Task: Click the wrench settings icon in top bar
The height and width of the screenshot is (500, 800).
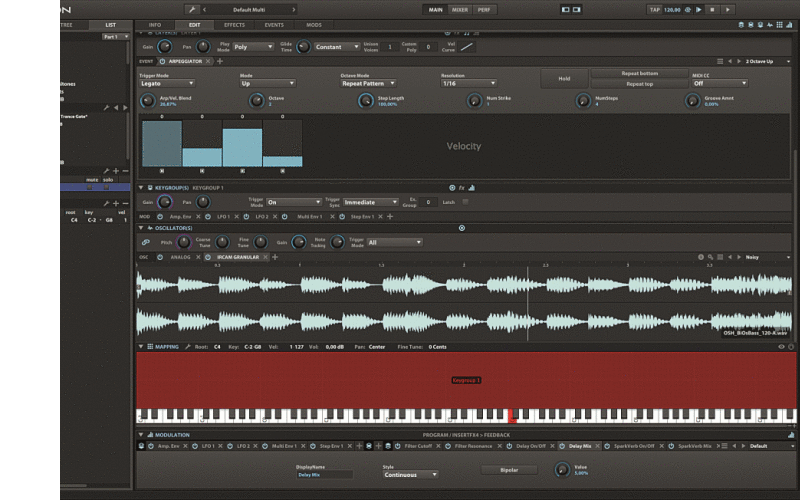Action: click(192, 9)
